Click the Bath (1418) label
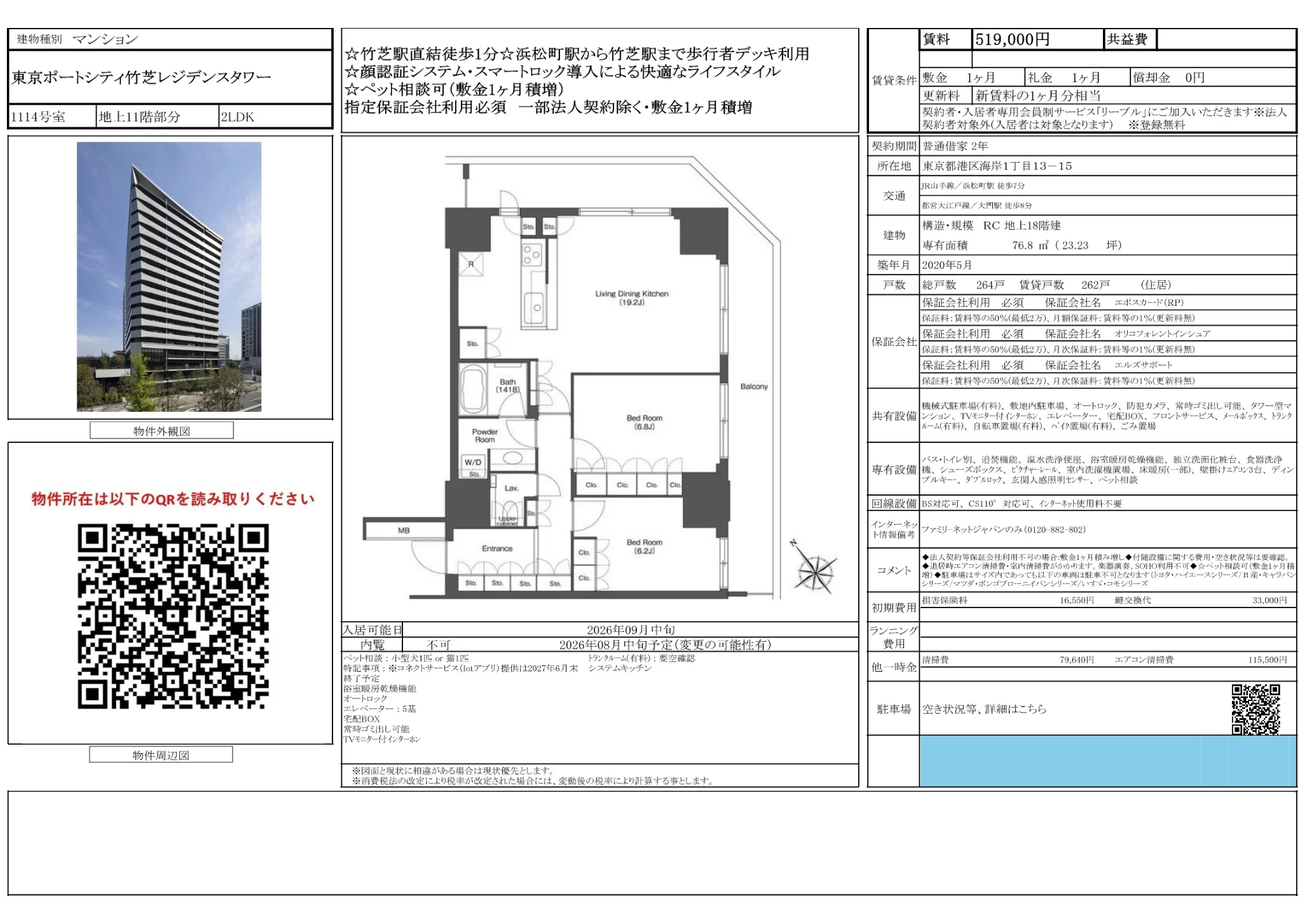The height and width of the screenshot is (924, 1307). coord(507,386)
